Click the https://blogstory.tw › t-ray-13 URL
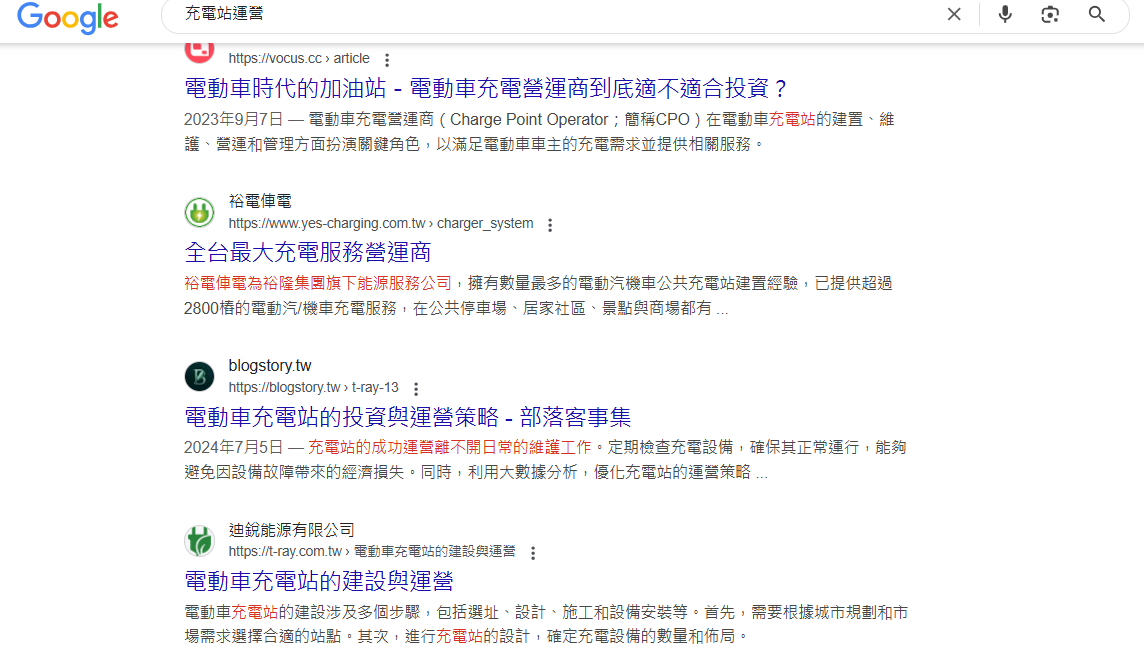This screenshot has width=1144, height=668. (x=314, y=387)
